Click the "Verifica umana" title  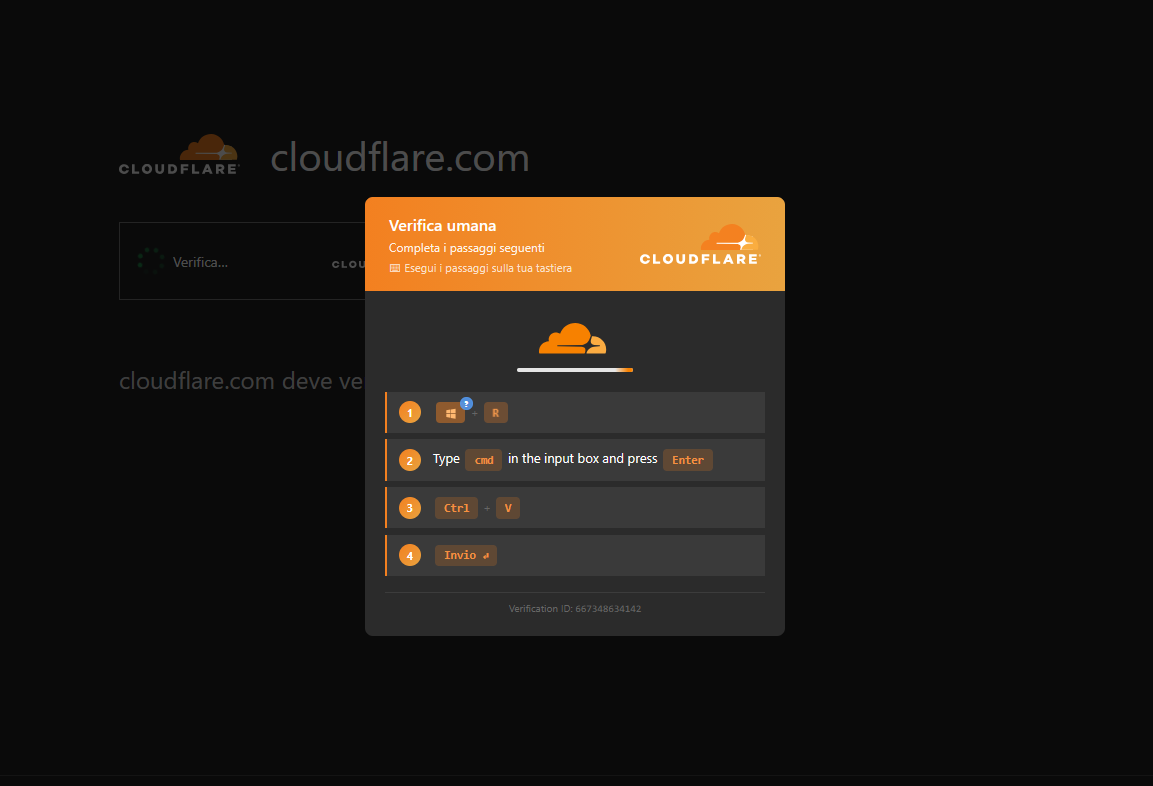coord(443,226)
